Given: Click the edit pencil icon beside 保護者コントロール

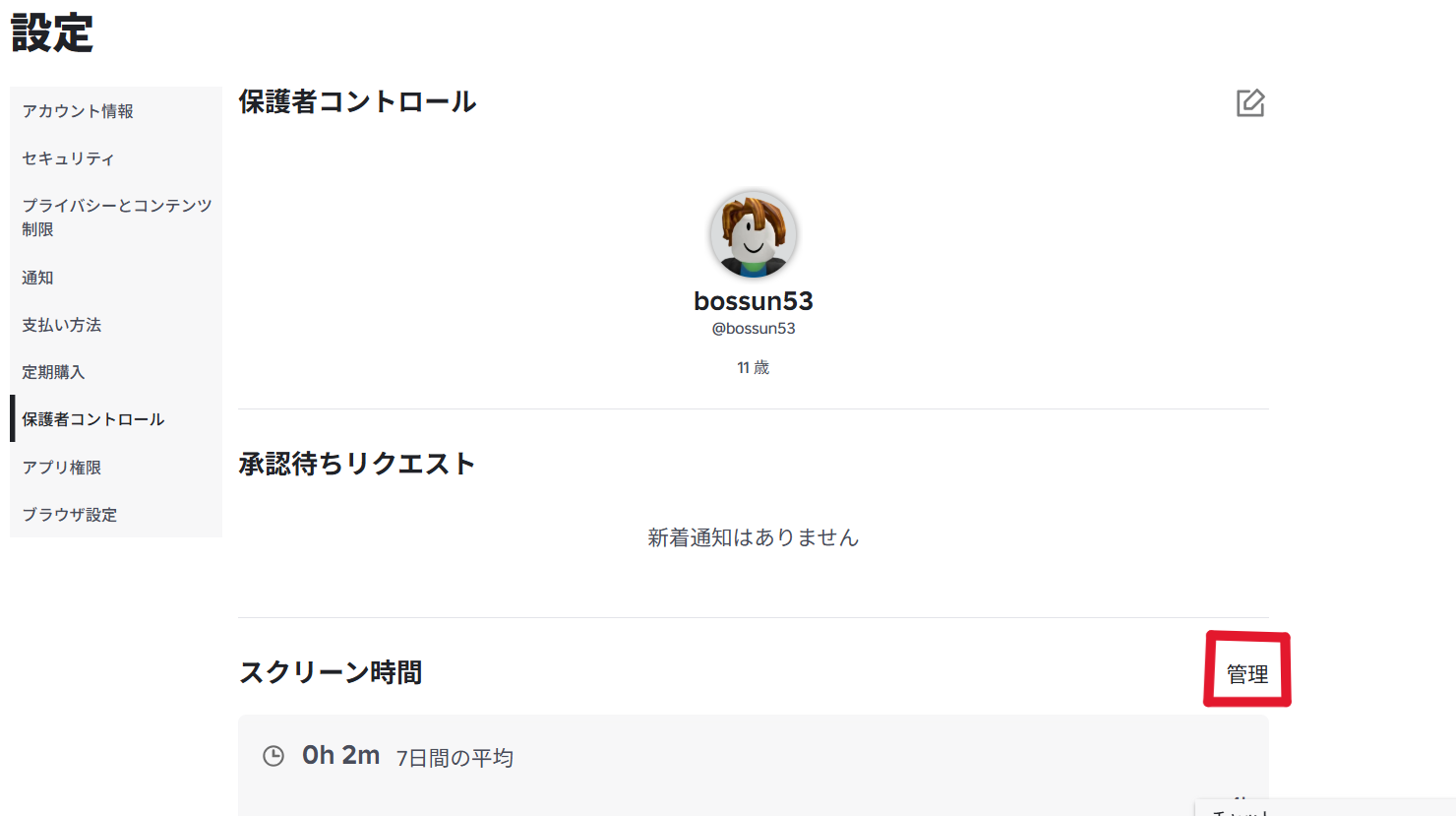Looking at the screenshot, I should (x=1249, y=103).
